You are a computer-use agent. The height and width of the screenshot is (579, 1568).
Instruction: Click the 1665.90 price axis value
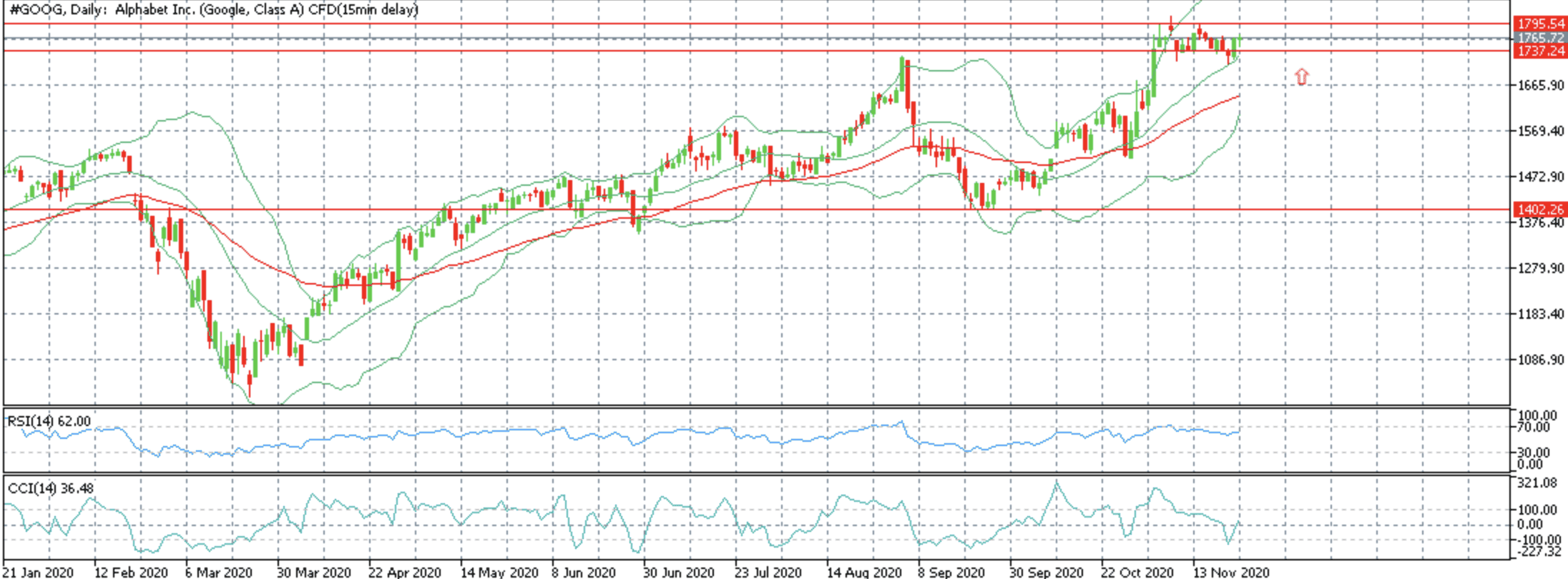1540,86
